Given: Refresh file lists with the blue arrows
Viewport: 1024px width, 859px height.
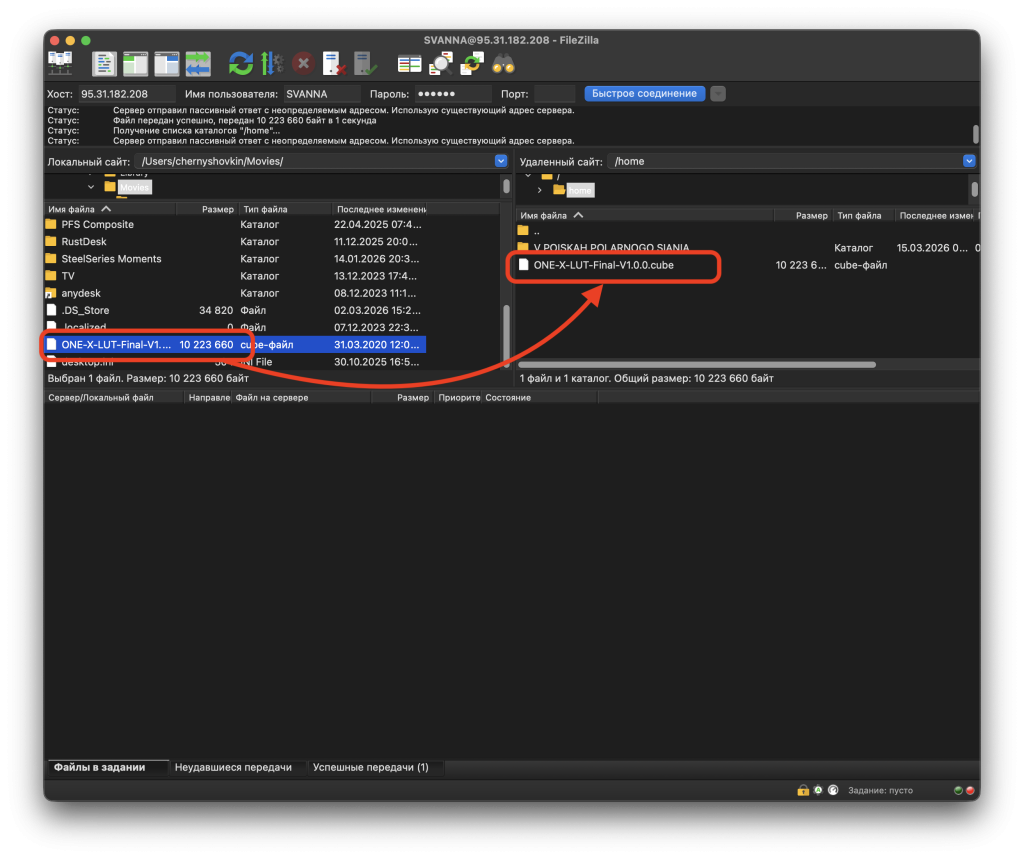Looking at the screenshot, I should pyautogui.click(x=240, y=64).
